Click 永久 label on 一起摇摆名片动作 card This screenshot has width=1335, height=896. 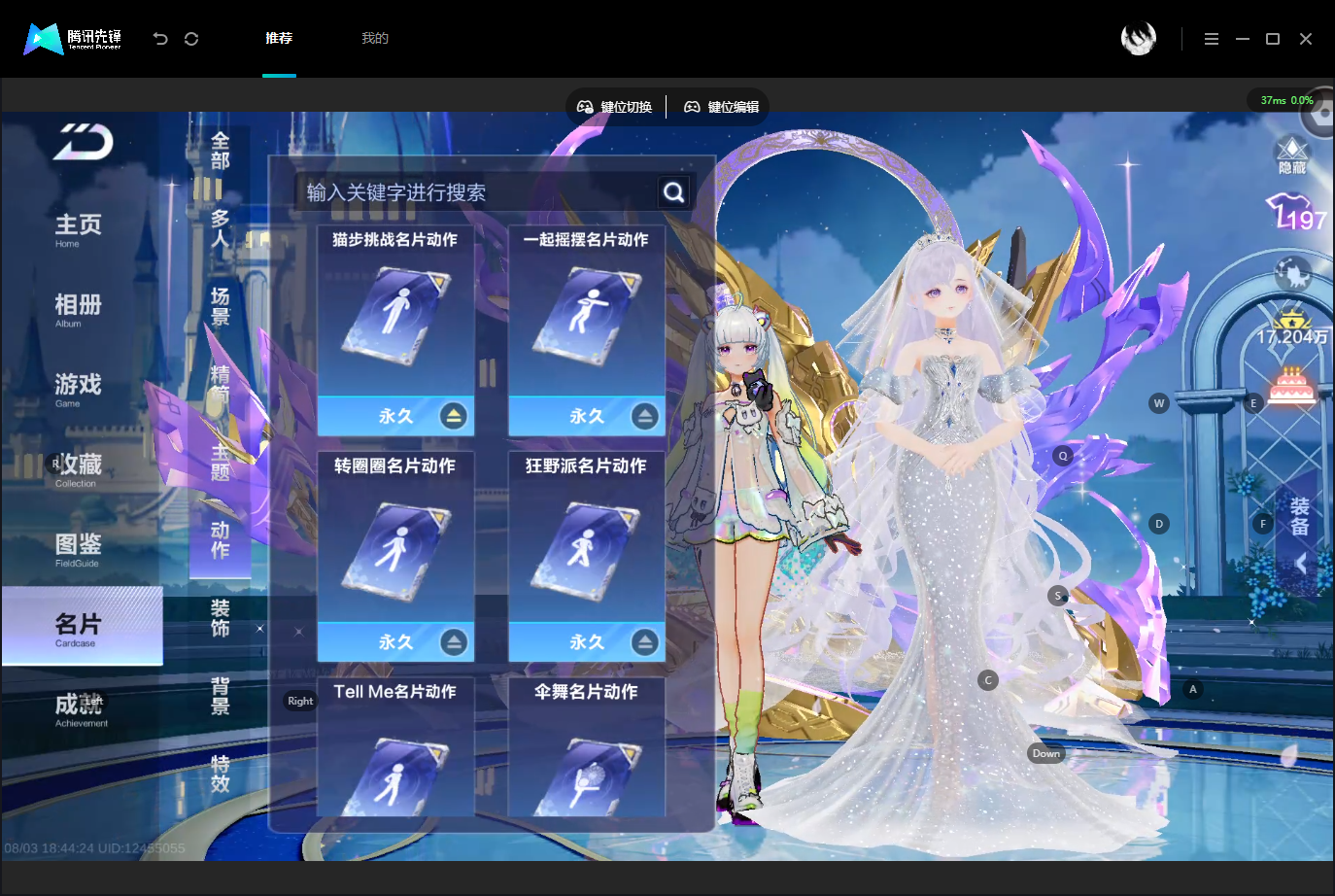pos(587,416)
